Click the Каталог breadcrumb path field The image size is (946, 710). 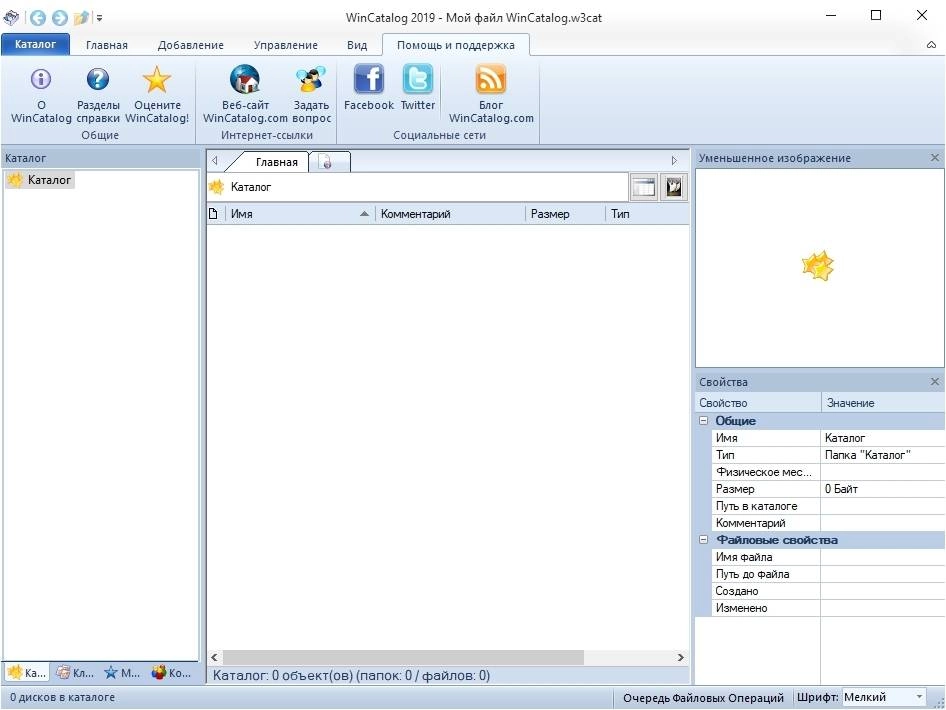tap(417, 187)
